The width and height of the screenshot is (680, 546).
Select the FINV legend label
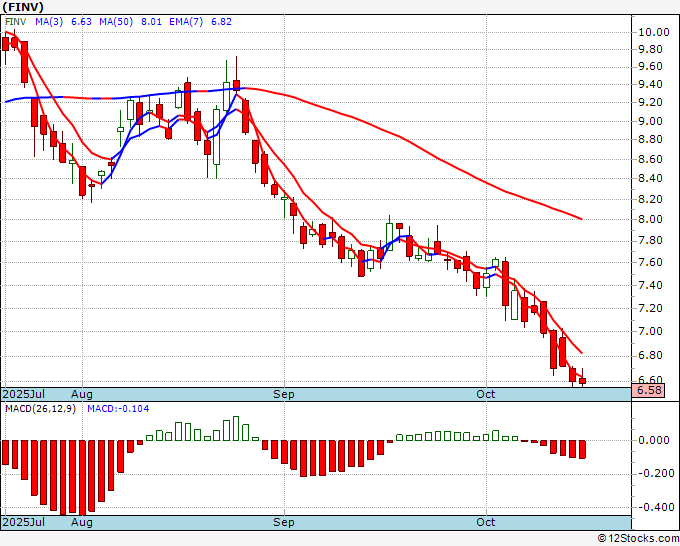point(16,22)
